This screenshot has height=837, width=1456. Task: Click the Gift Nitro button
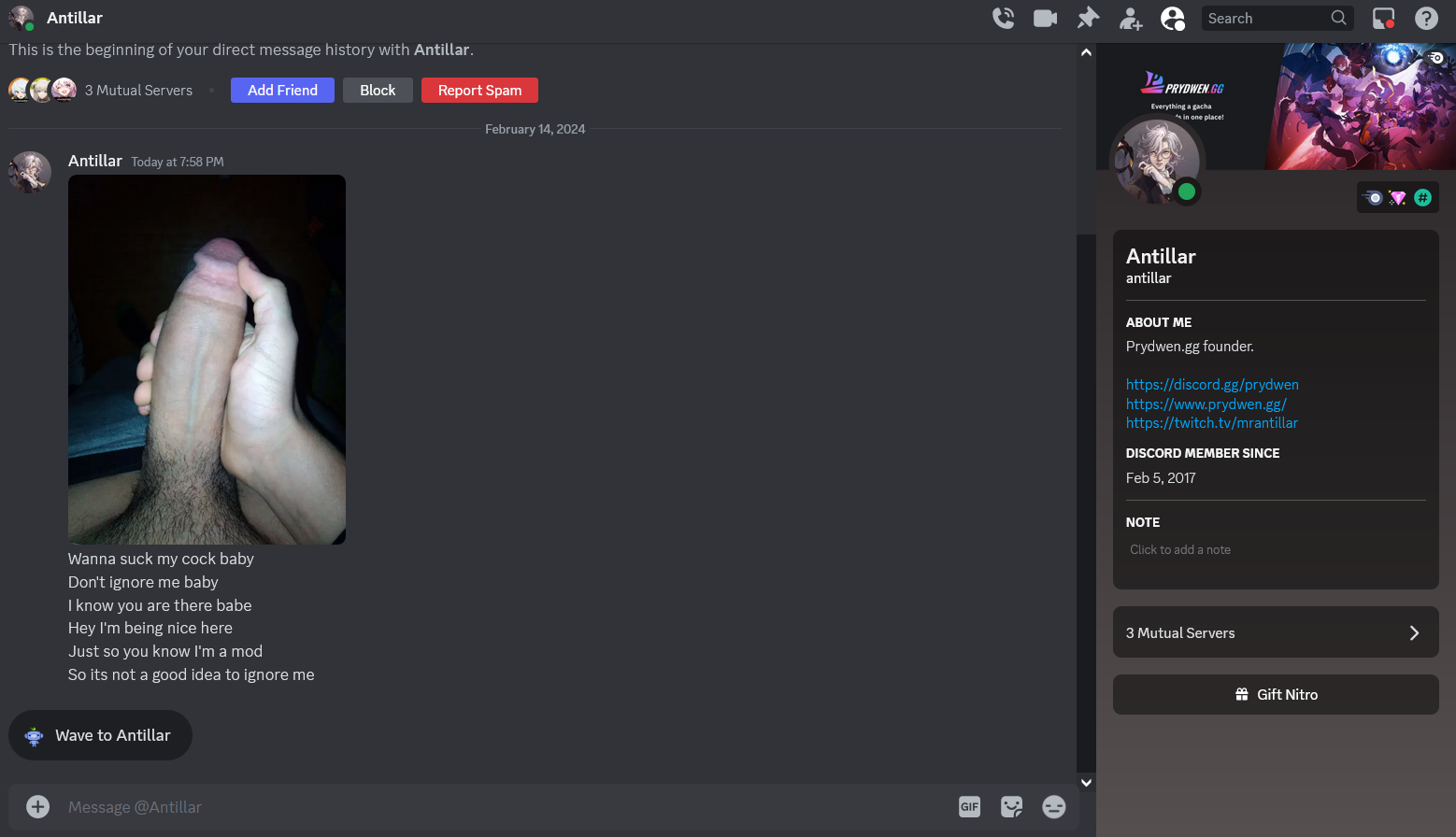click(x=1276, y=695)
